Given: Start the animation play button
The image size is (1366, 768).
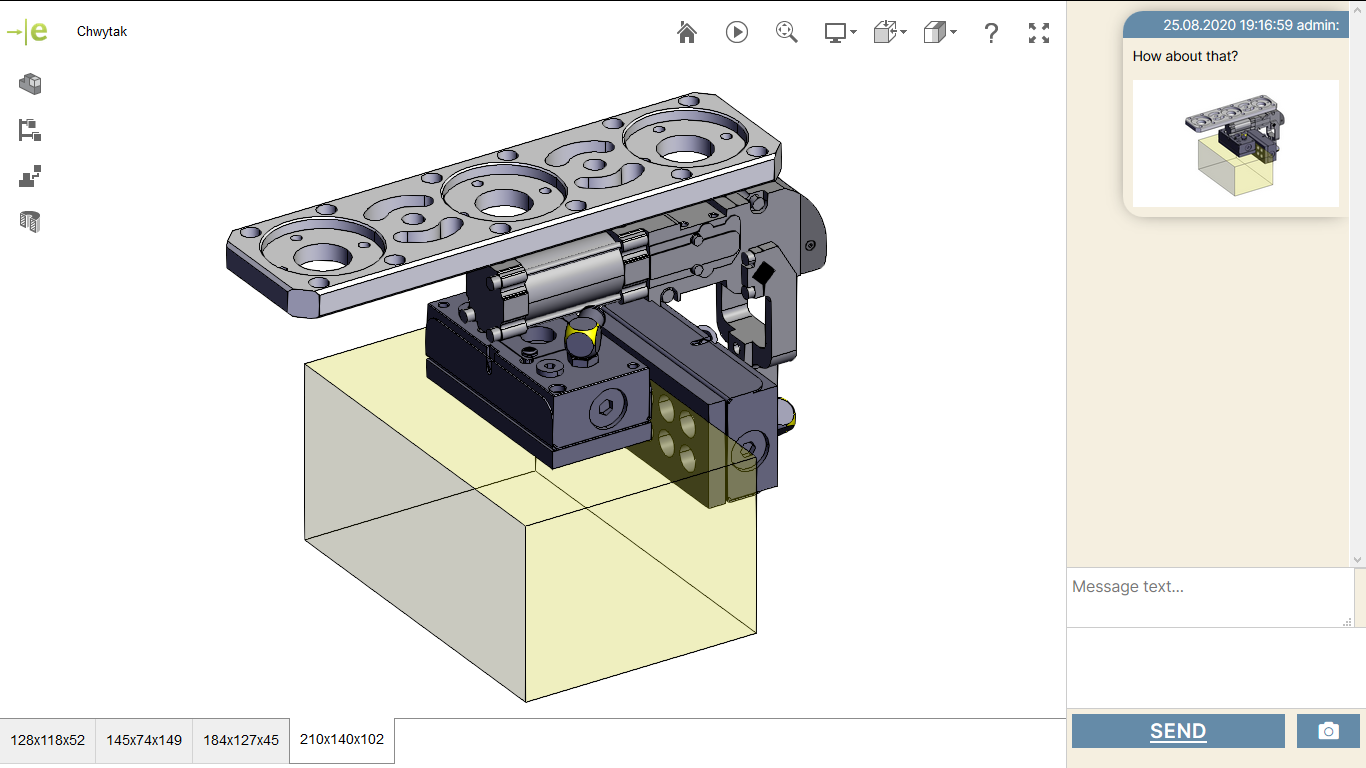Looking at the screenshot, I should pos(737,33).
